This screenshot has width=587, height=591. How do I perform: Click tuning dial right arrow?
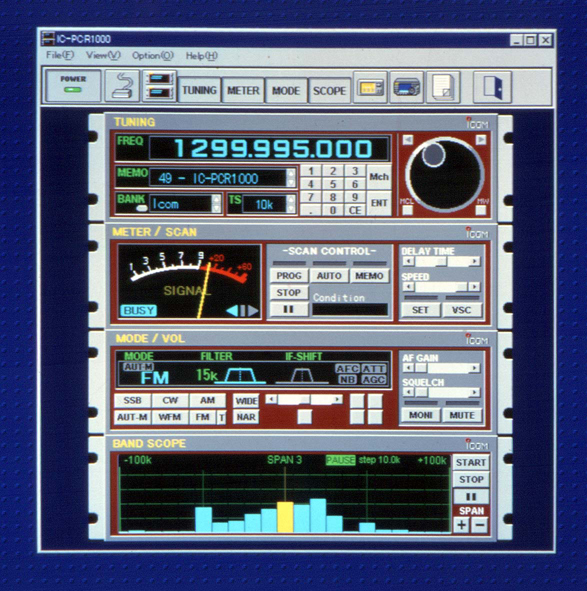tap(481, 140)
